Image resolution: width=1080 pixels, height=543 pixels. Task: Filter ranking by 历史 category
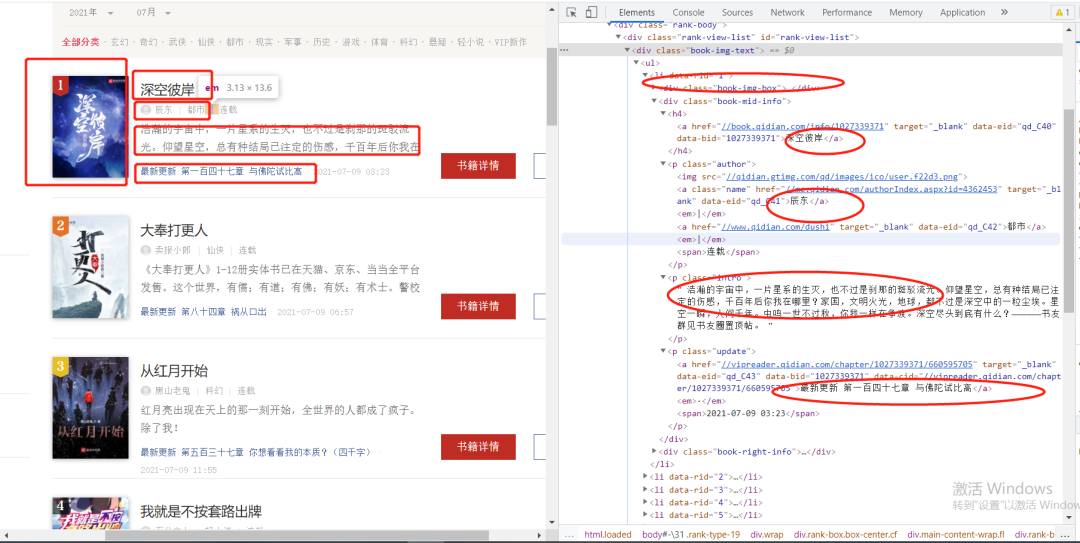click(x=322, y=42)
